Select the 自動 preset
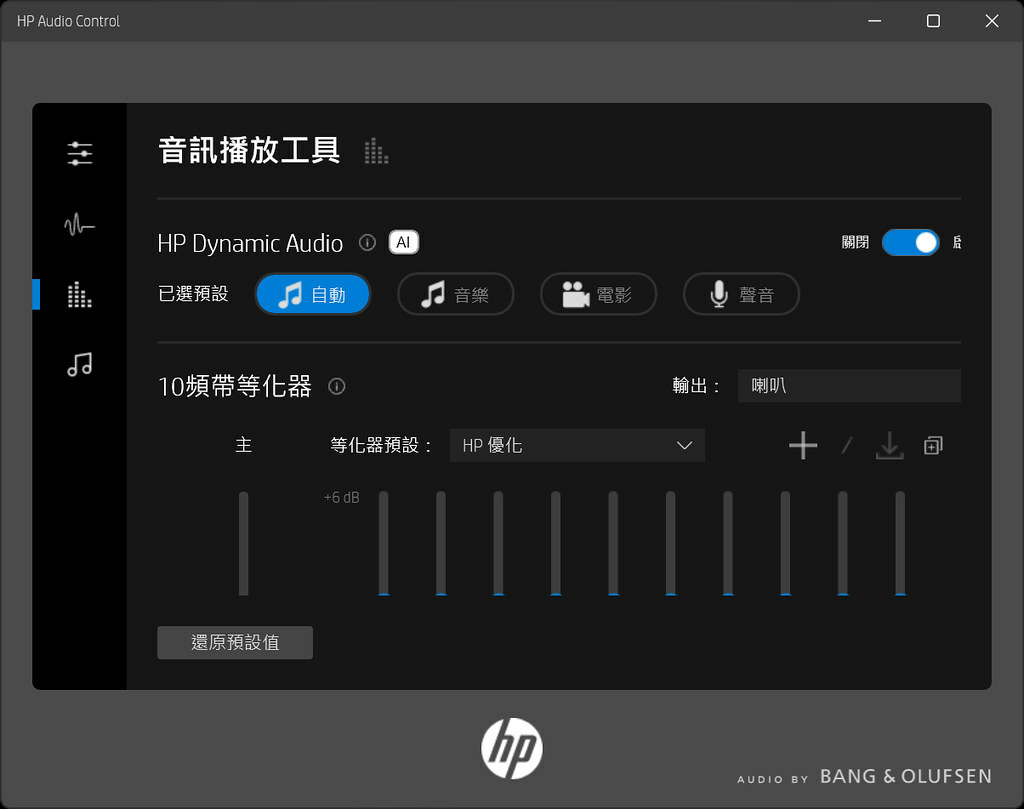Screen dimensions: 1024x809 coord(313,294)
